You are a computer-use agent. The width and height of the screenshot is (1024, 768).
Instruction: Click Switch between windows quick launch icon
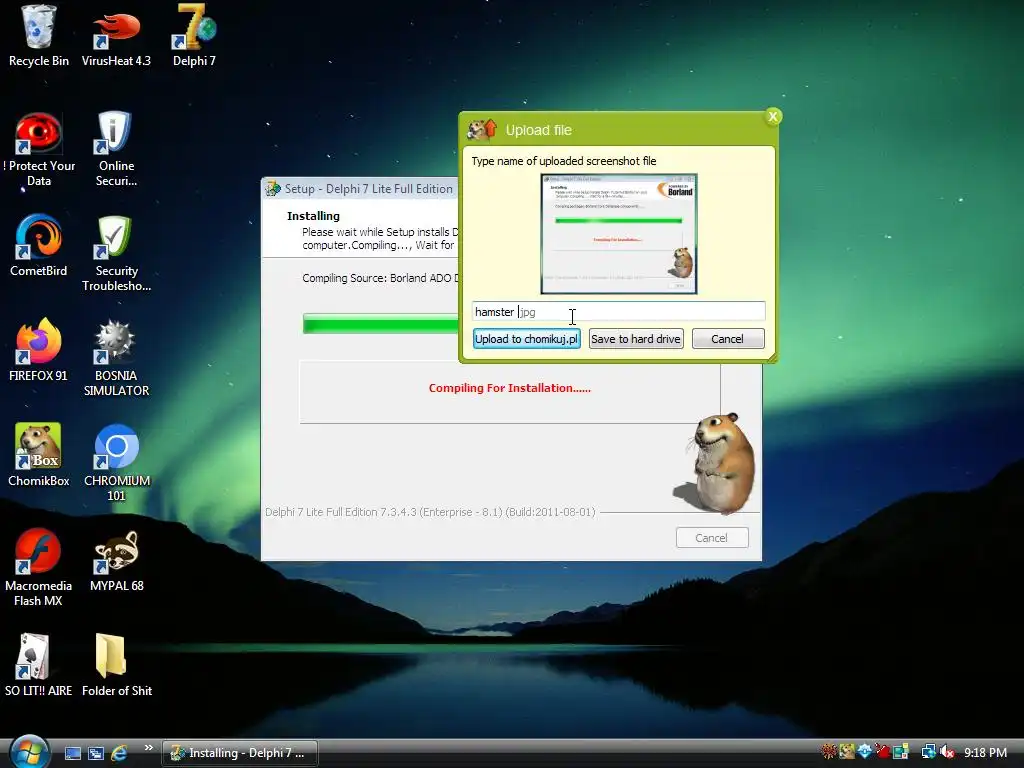[95, 753]
